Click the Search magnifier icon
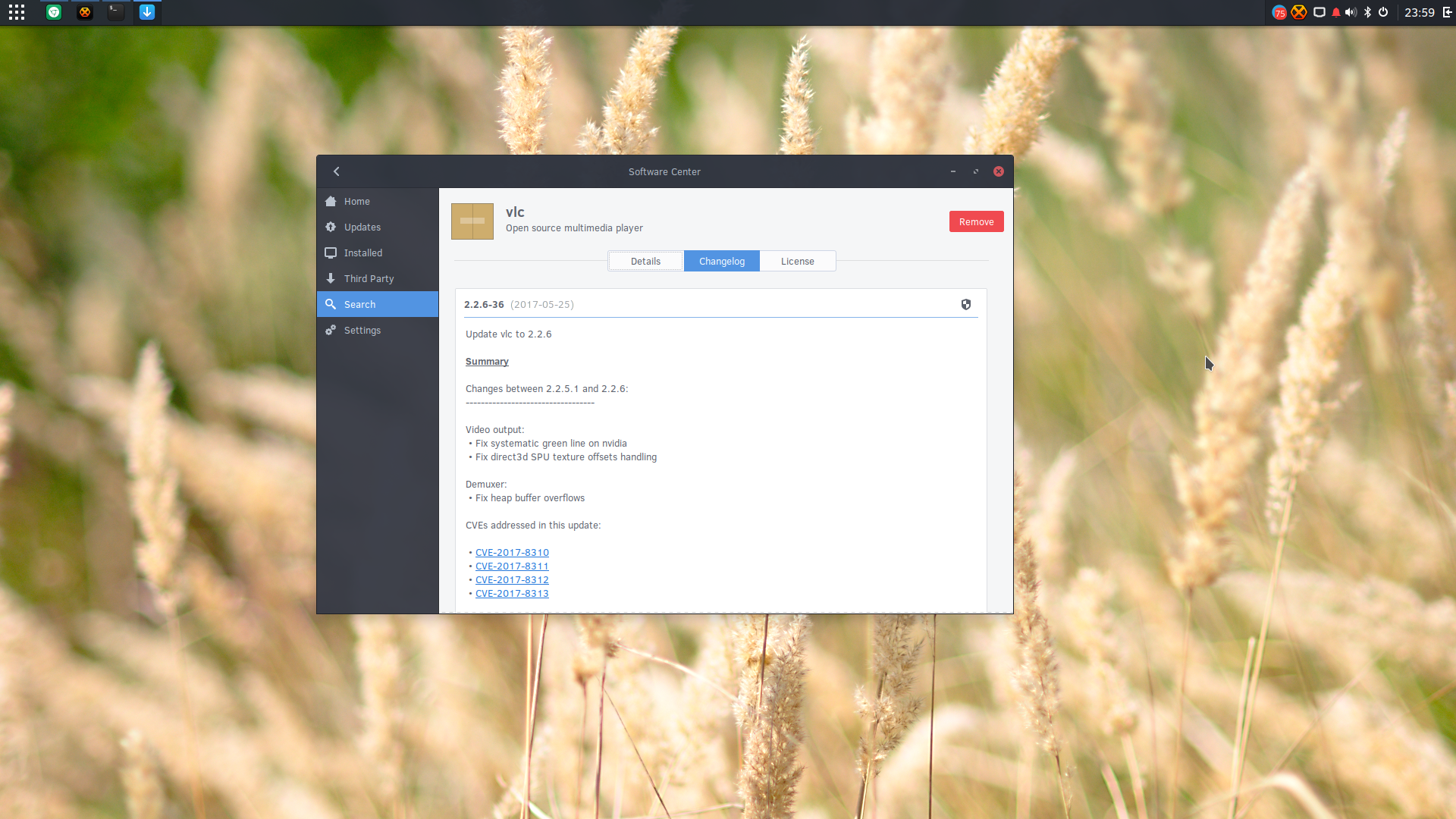Viewport: 1456px width, 819px height. tap(331, 305)
